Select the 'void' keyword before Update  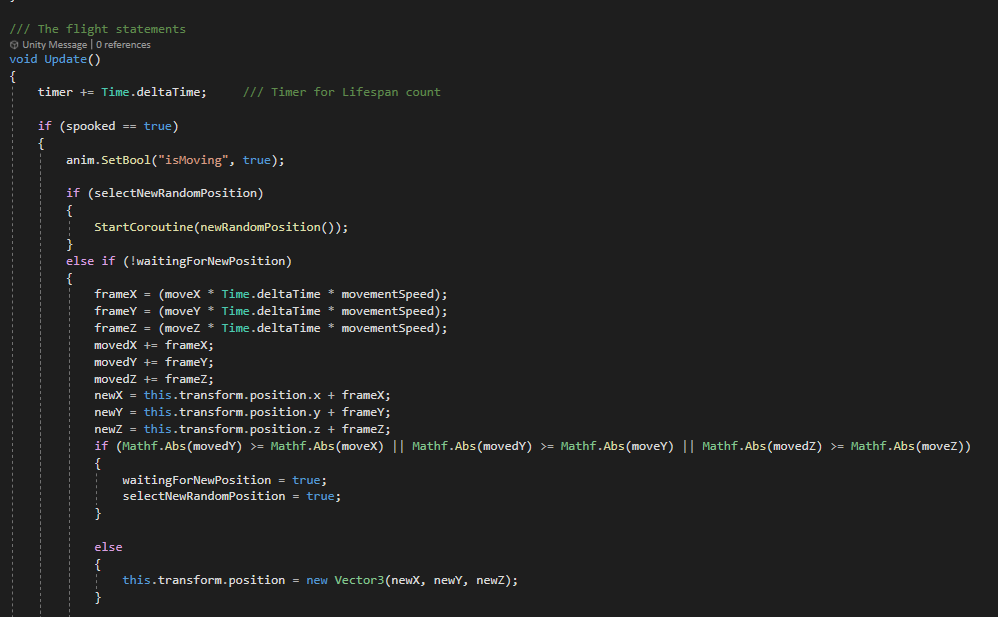(24, 59)
